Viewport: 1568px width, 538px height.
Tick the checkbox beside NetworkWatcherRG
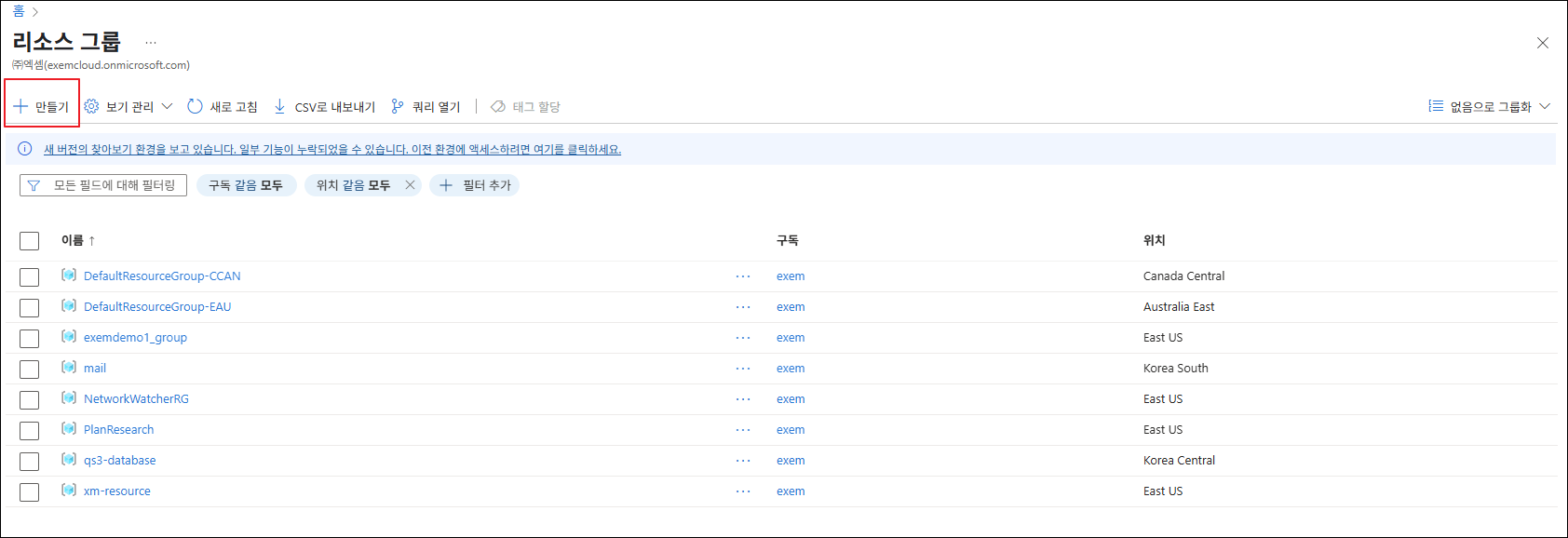coord(30,400)
